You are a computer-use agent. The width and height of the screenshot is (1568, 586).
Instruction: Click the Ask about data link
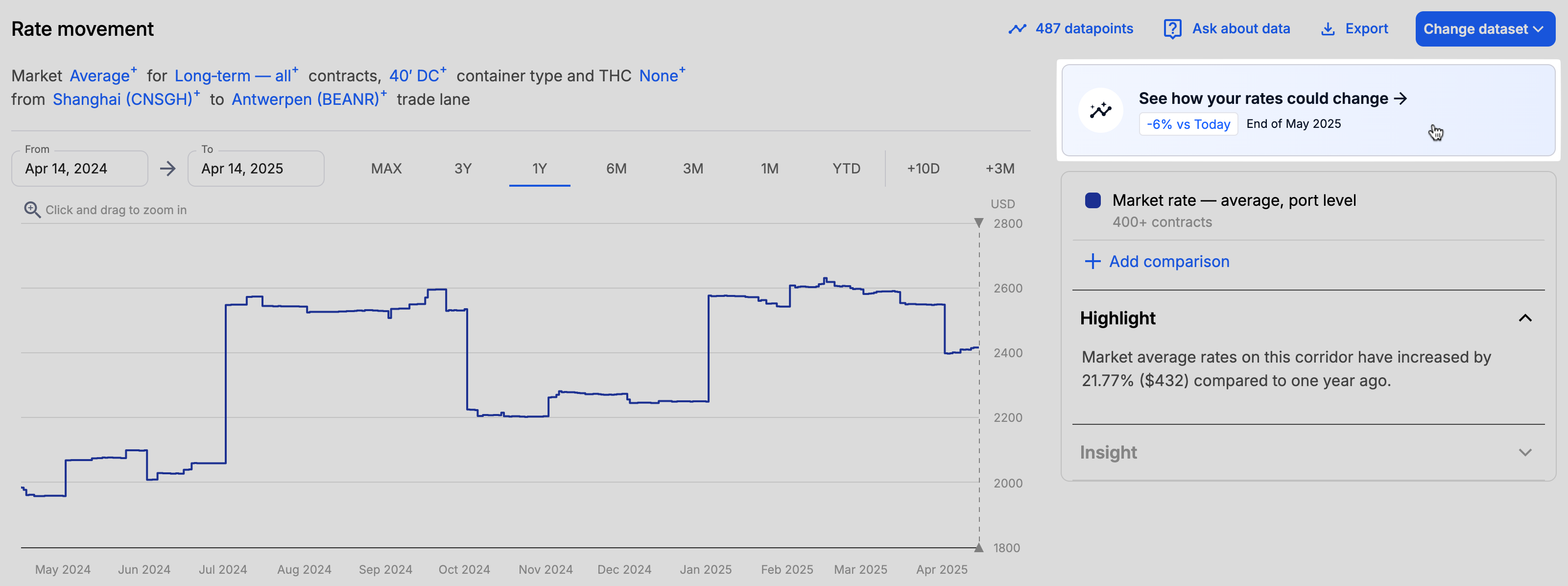coord(1241,28)
